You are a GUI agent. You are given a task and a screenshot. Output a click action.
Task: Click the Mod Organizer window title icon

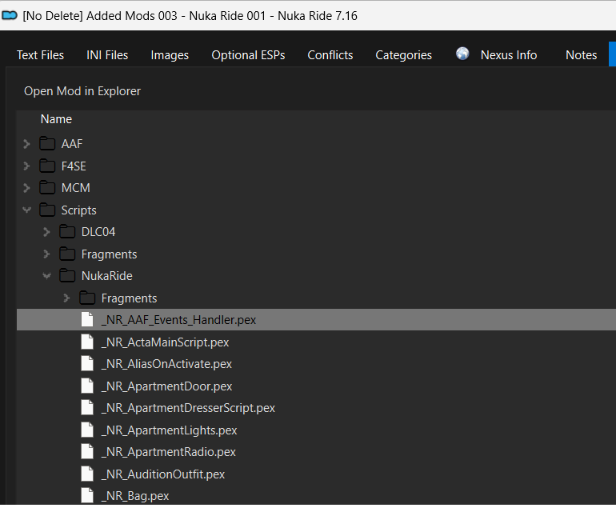click(9, 16)
